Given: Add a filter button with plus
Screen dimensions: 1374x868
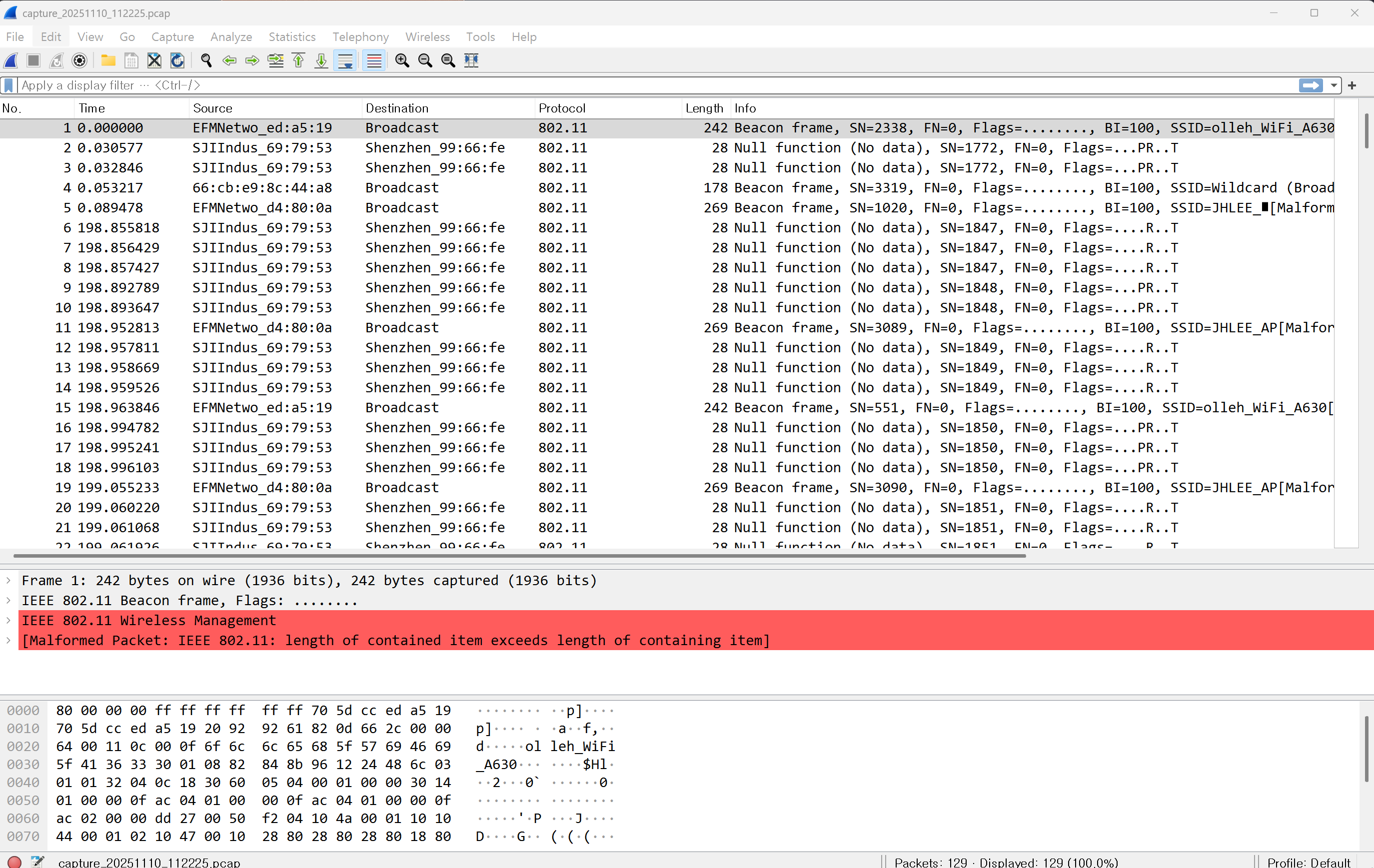Looking at the screenshot, I should [1352, 85].
